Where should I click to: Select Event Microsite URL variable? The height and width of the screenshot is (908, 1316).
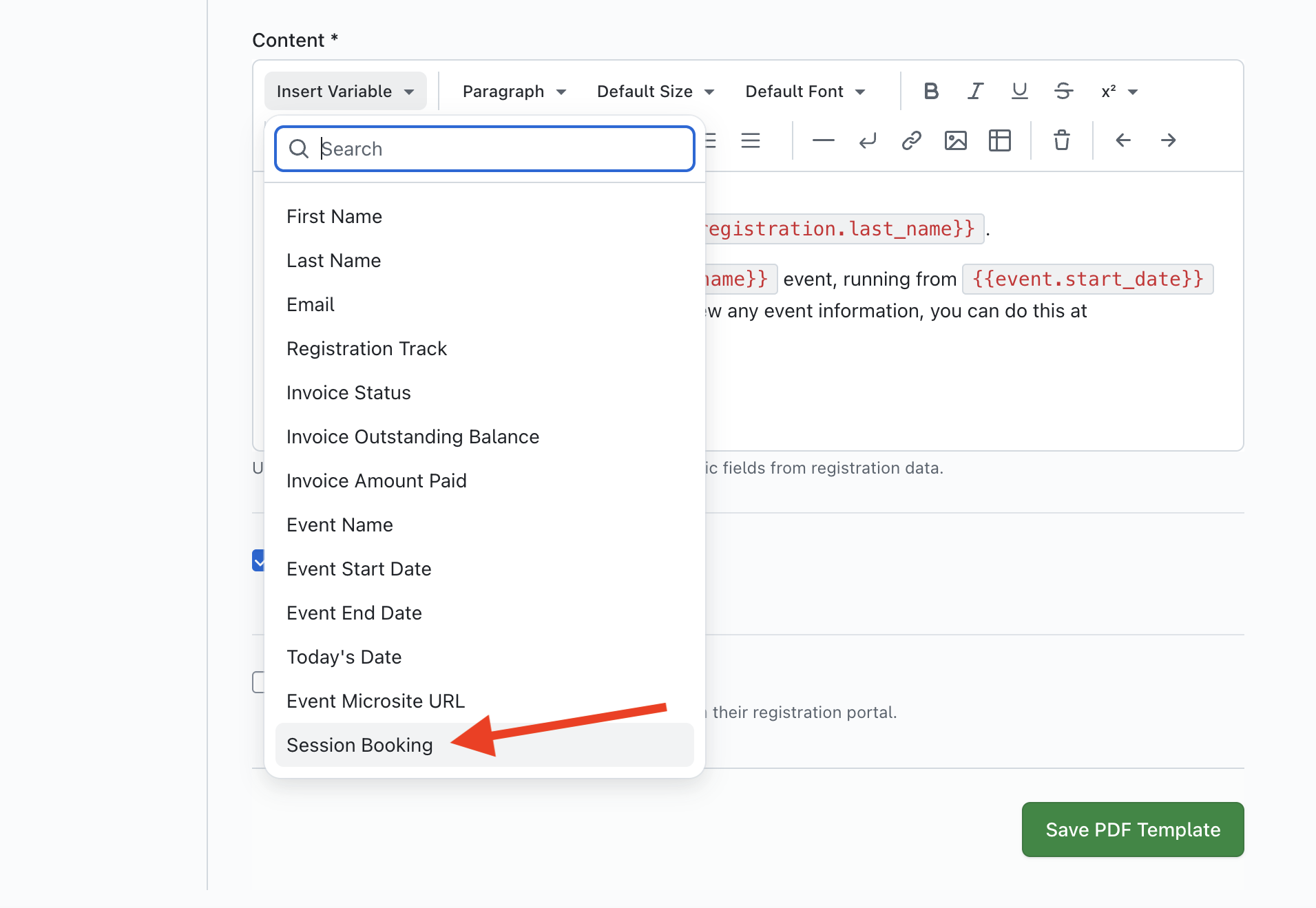click(x=484, y=701)
